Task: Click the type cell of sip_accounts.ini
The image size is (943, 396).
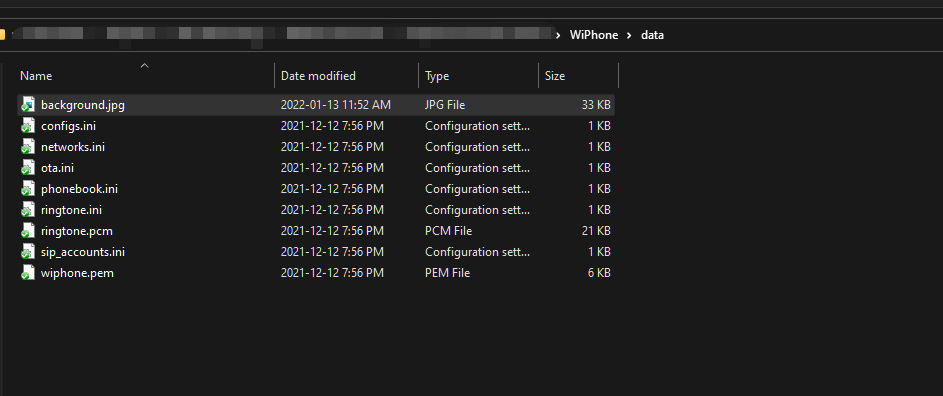Action: coord(478,252)
